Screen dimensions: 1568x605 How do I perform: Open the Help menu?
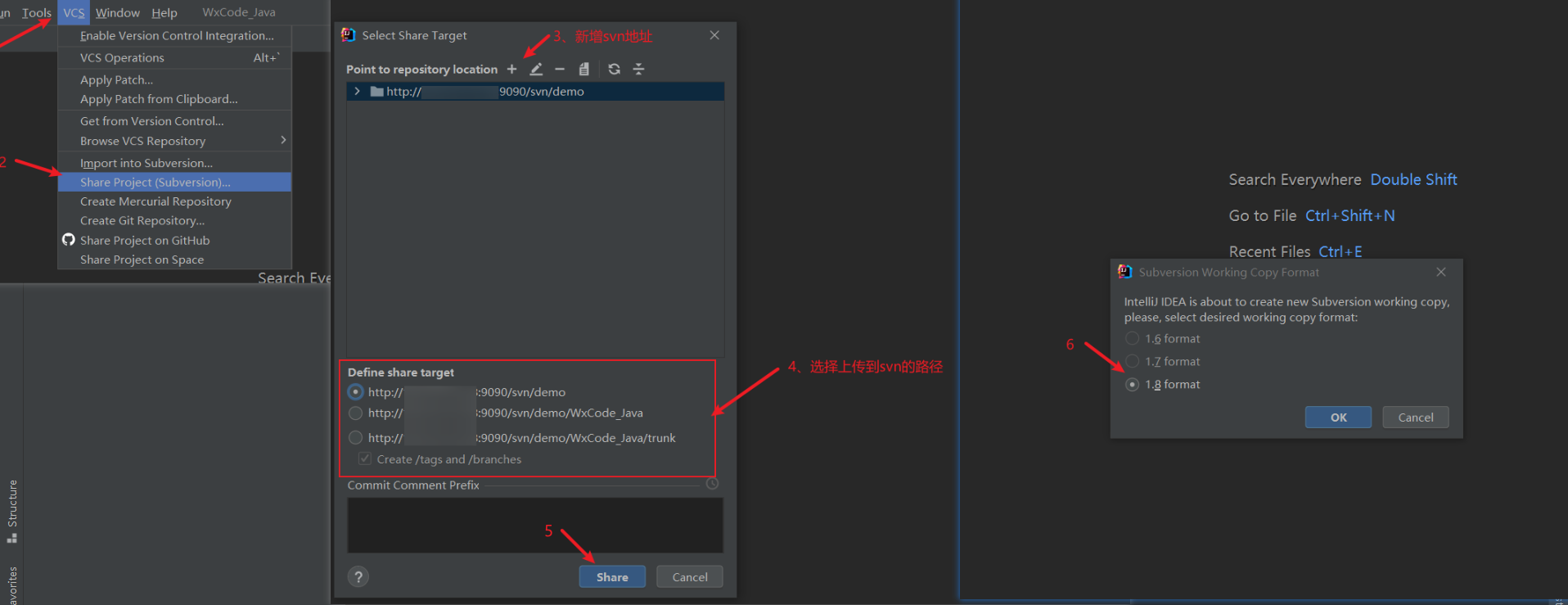(164, 12)
